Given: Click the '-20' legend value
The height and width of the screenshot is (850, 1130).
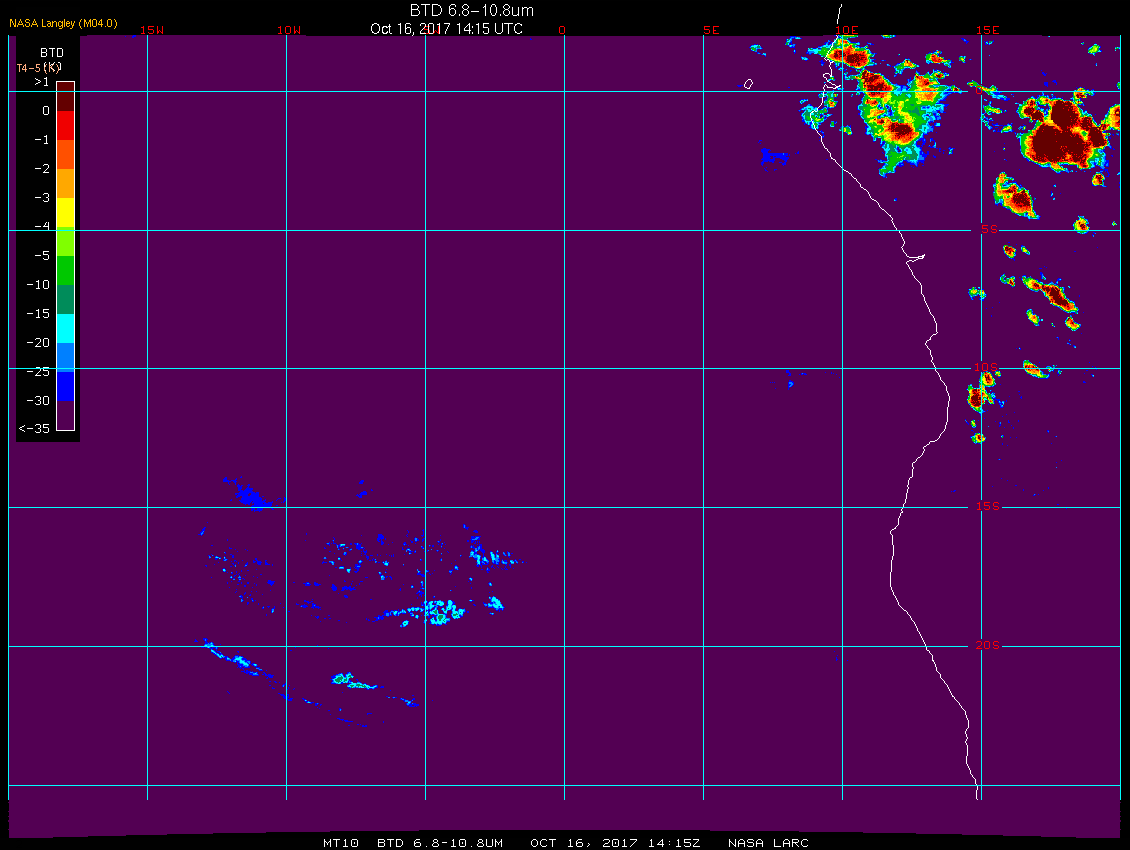Looking at the screenshot, I should (38, 342).
